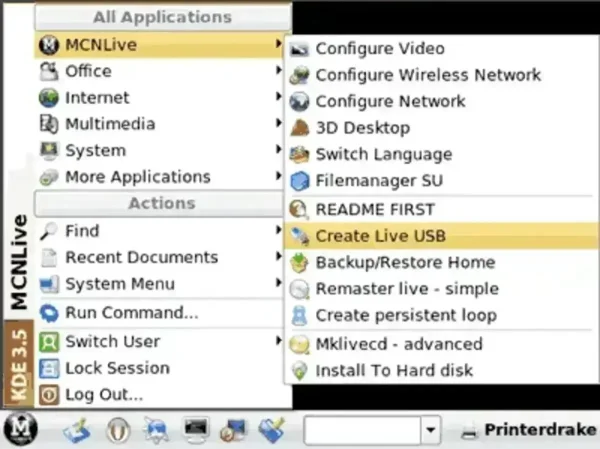
Task: Click the Filemanager SU icon
Action: 299,181
